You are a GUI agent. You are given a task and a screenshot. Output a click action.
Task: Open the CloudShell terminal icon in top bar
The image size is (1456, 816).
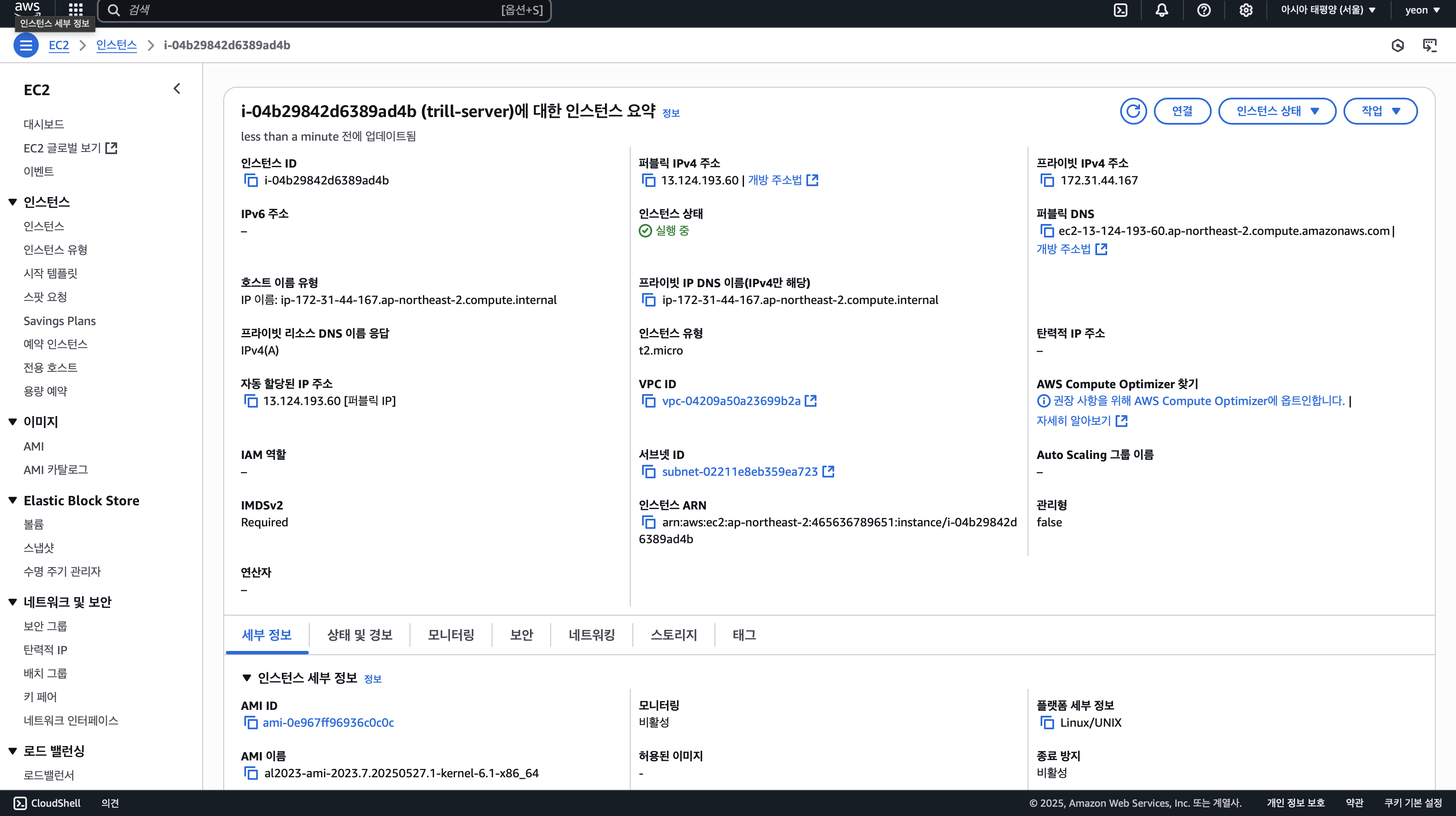1120,10
